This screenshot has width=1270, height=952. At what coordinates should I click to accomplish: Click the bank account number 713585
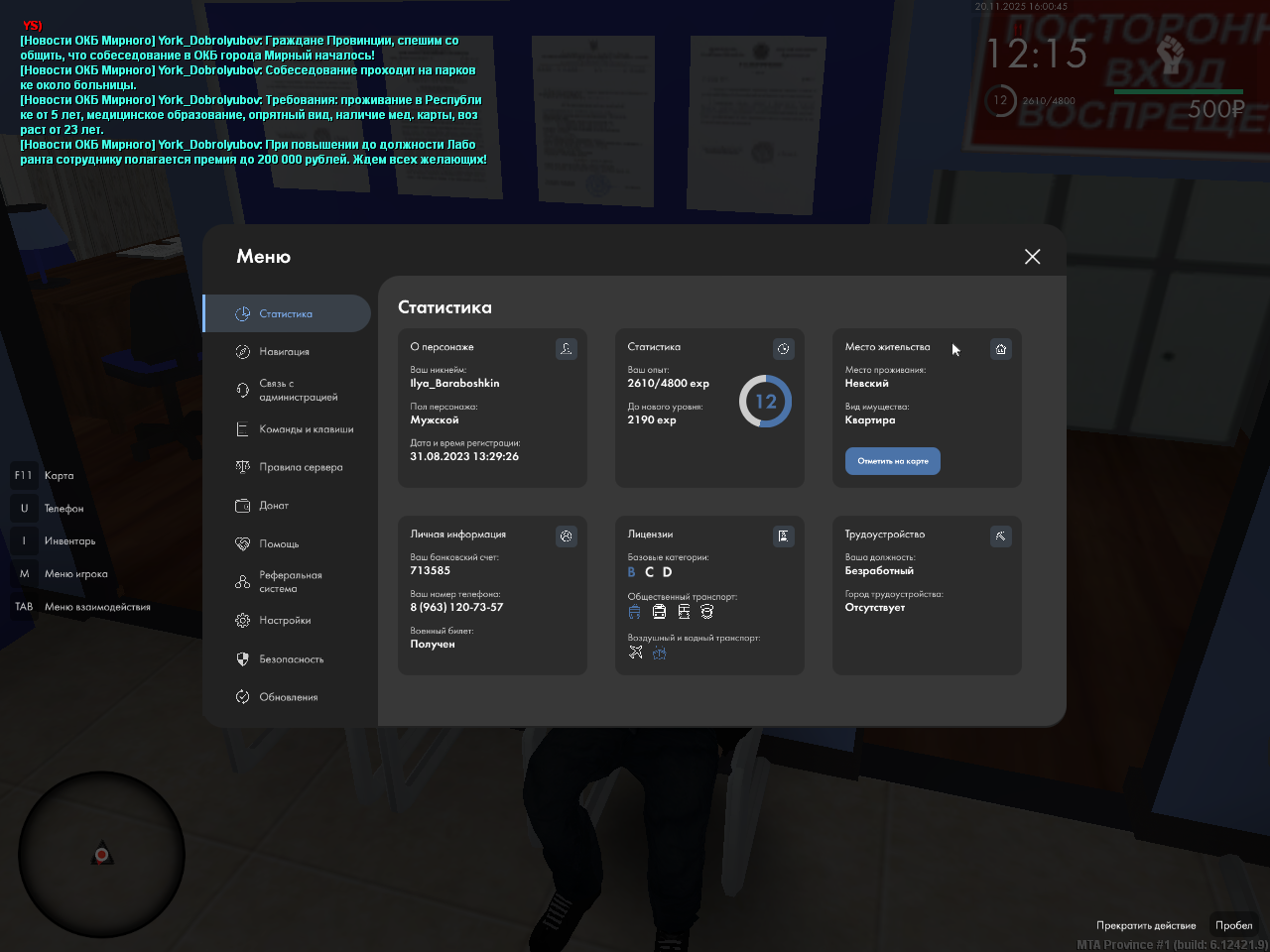point(430,570)
